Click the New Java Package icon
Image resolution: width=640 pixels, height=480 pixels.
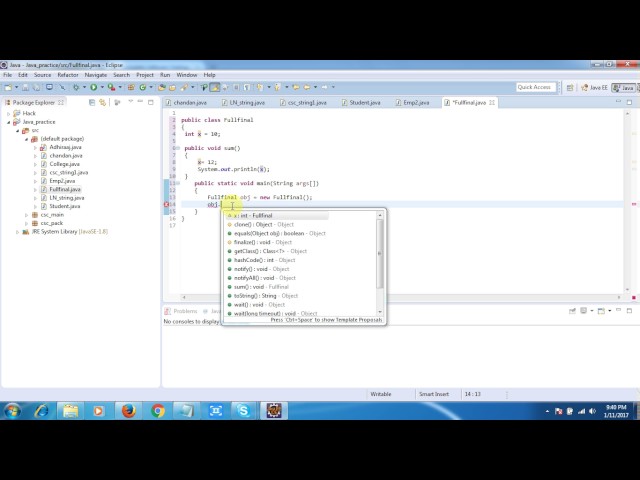[131, 87]
